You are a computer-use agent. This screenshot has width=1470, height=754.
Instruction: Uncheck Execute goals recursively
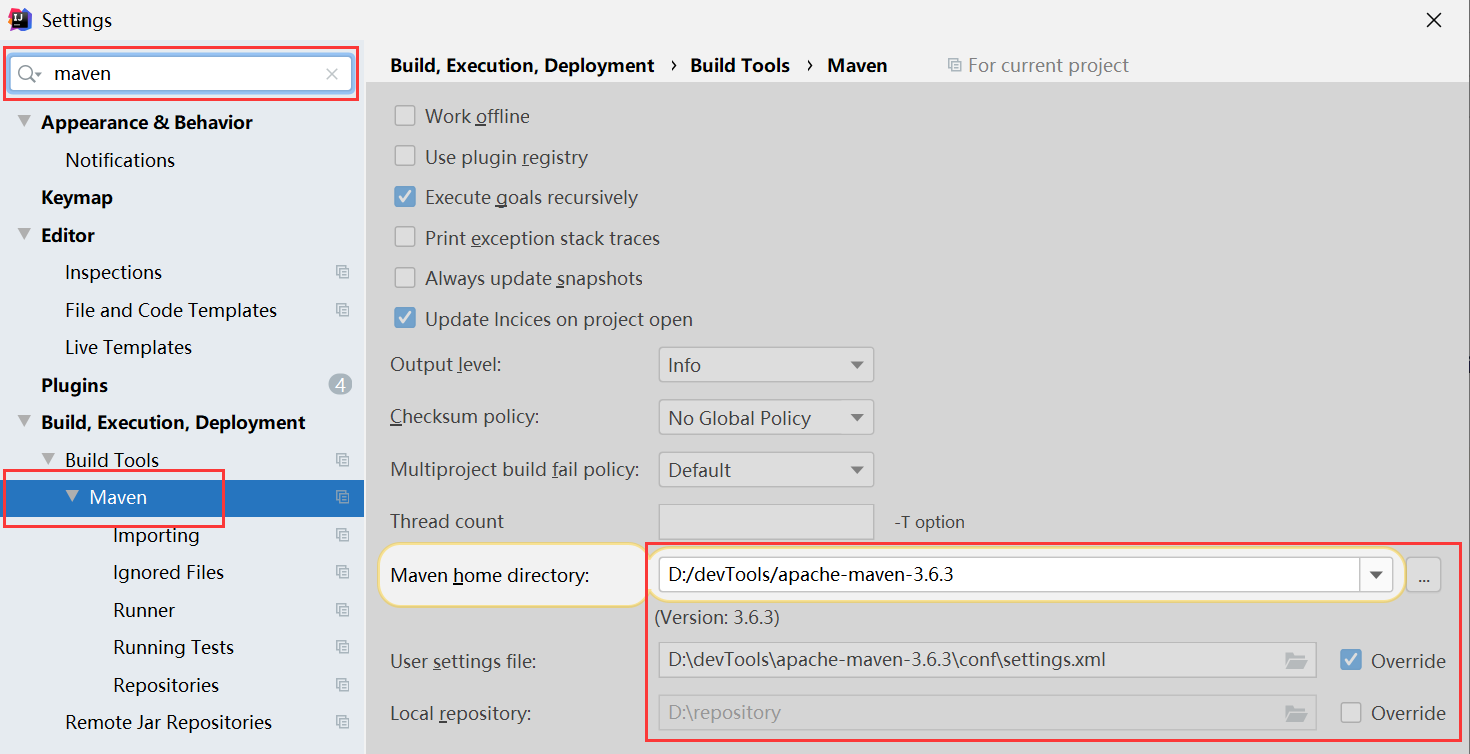[x=405, y=197]
